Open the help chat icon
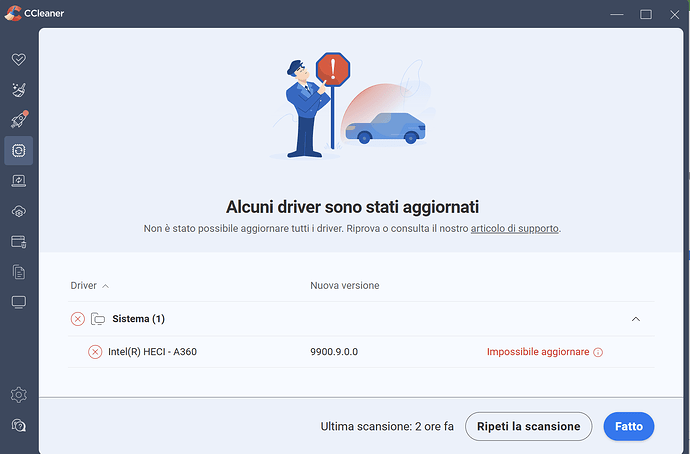The height and width of the screenshot is (454, 690). [18, 425]
